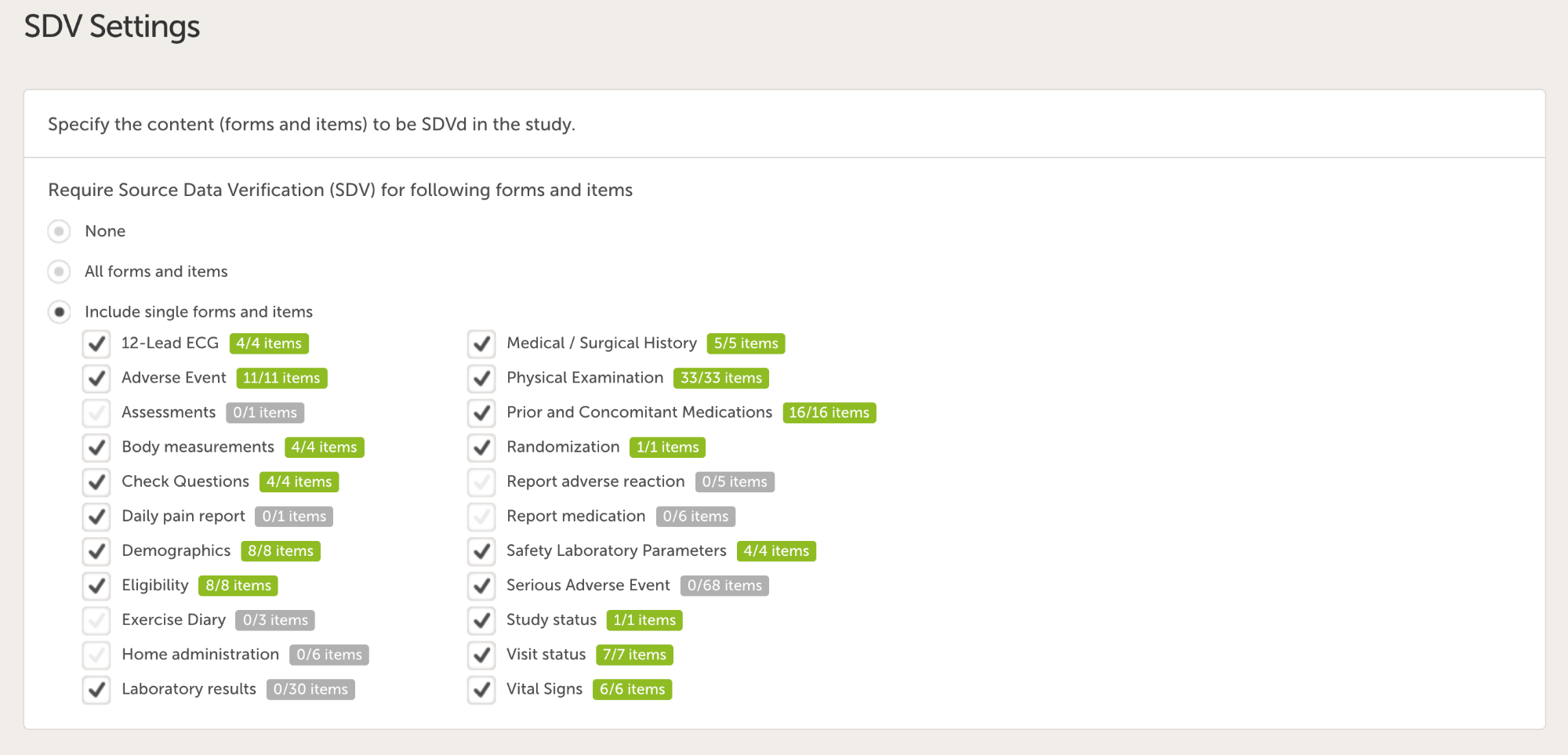The width and height of the screenshot is (1568, 755).
Task: Click the Medical / Surgical History label
Action: pyautogui.click(x=601, y=343)
